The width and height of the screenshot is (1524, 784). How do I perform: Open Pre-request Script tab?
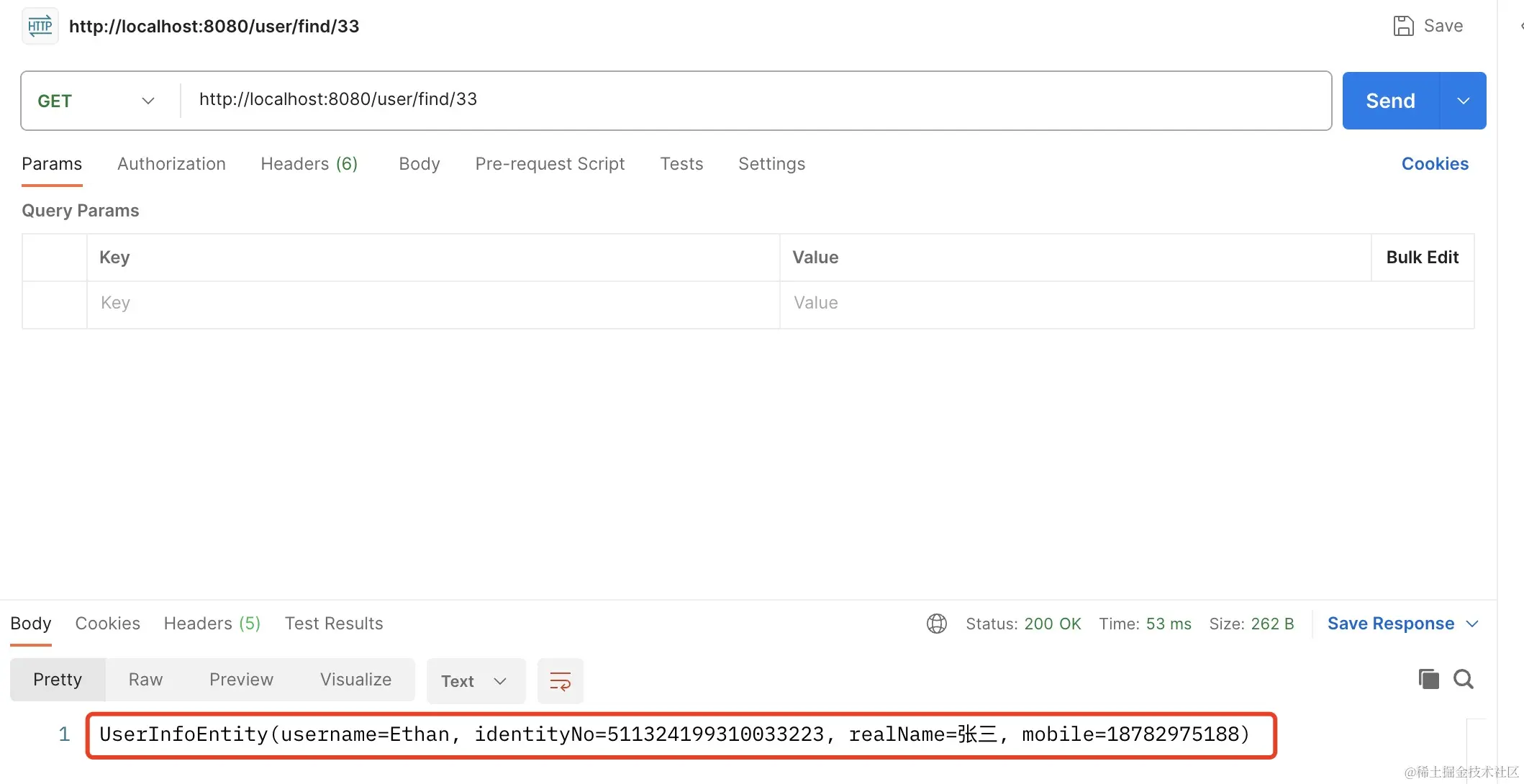pyautogui.click(x=550, y=164)
